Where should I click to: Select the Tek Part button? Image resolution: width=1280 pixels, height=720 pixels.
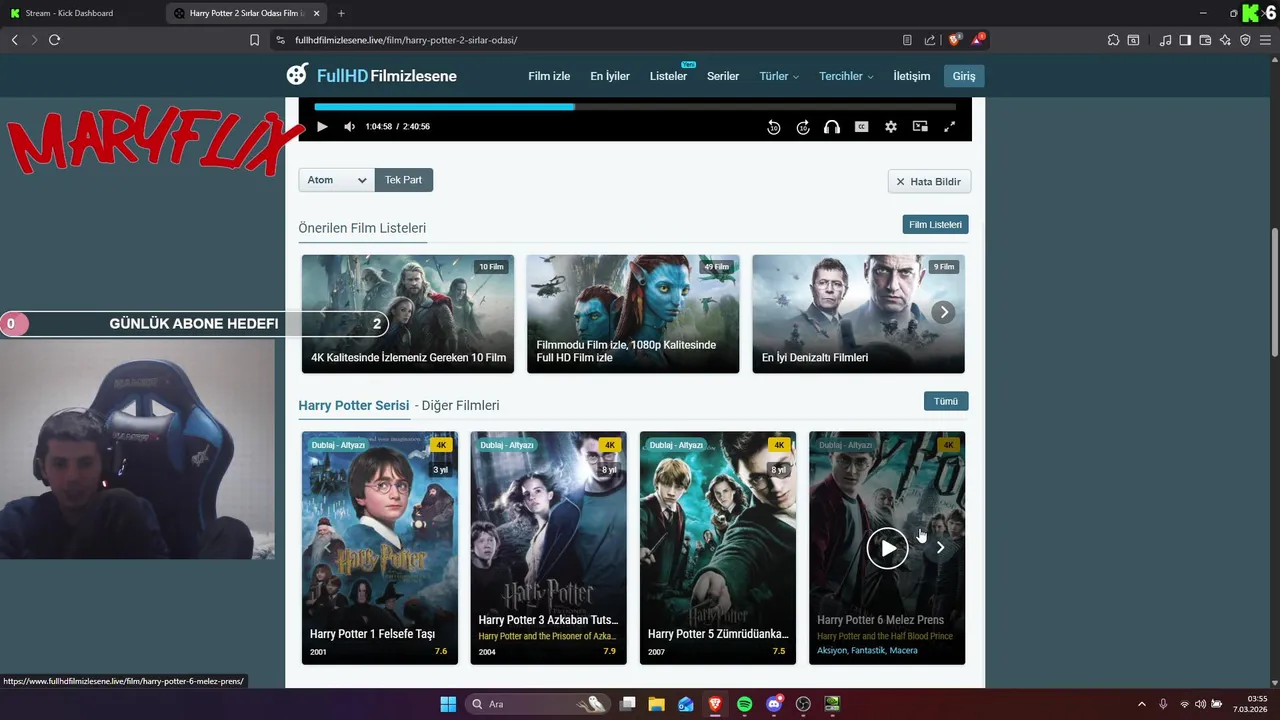pyautogui.click(x=403, y=180)
